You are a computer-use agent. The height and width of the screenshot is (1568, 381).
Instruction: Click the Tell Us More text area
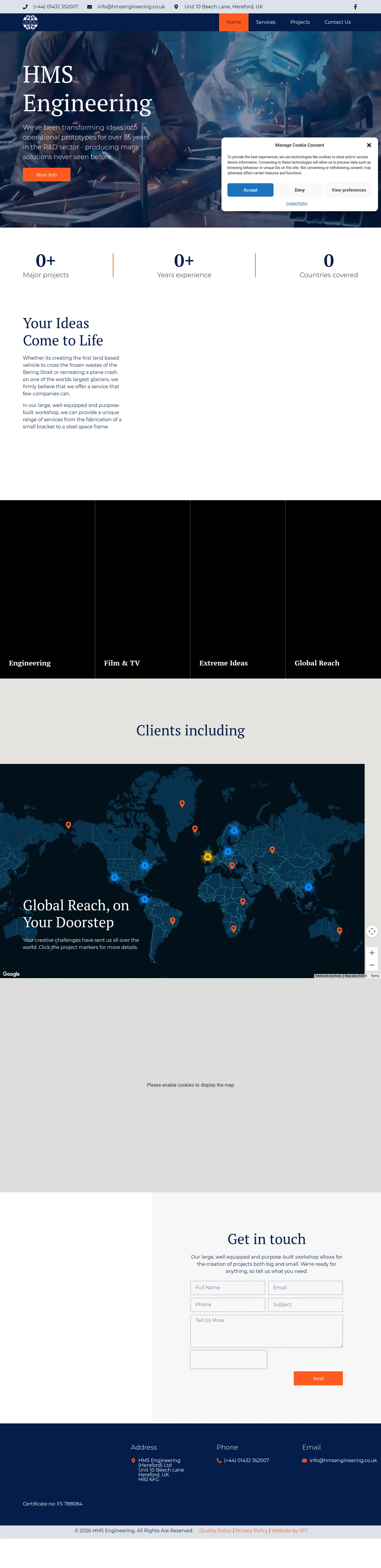point(266,1331)
